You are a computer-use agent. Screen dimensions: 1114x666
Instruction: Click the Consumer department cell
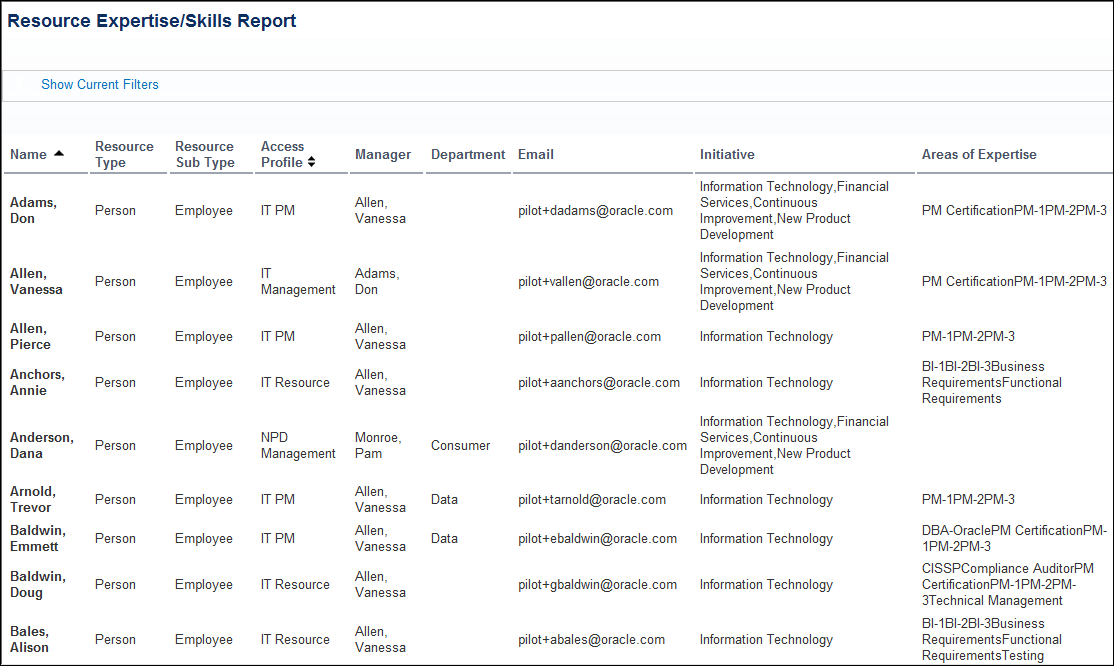click(x=460, y=446)
